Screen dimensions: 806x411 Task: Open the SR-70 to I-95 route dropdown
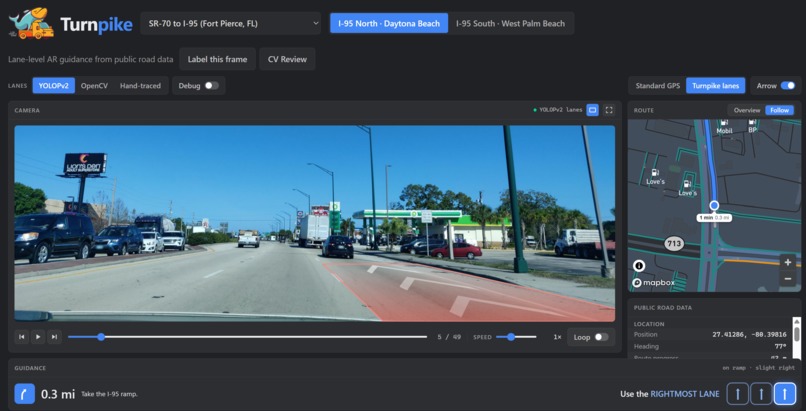(230, 24)
